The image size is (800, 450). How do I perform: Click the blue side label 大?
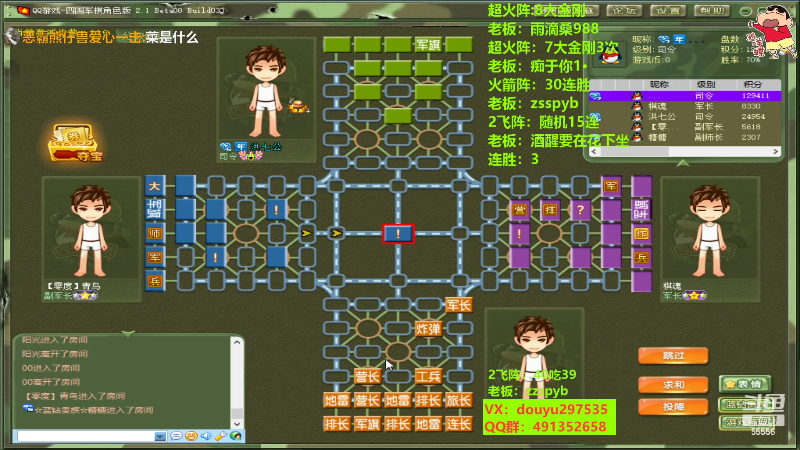pos(155,186)
